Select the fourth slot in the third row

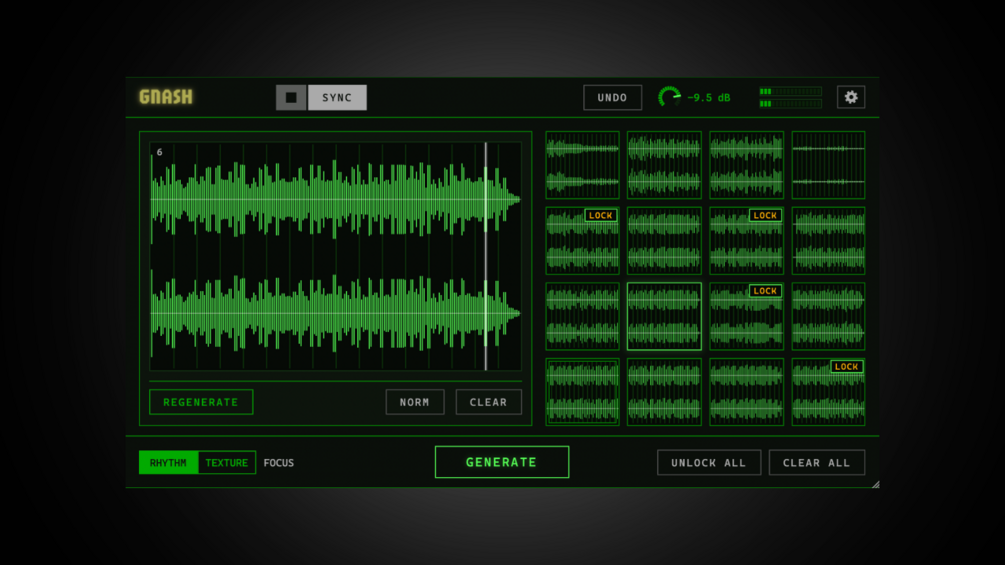[828, 316]
